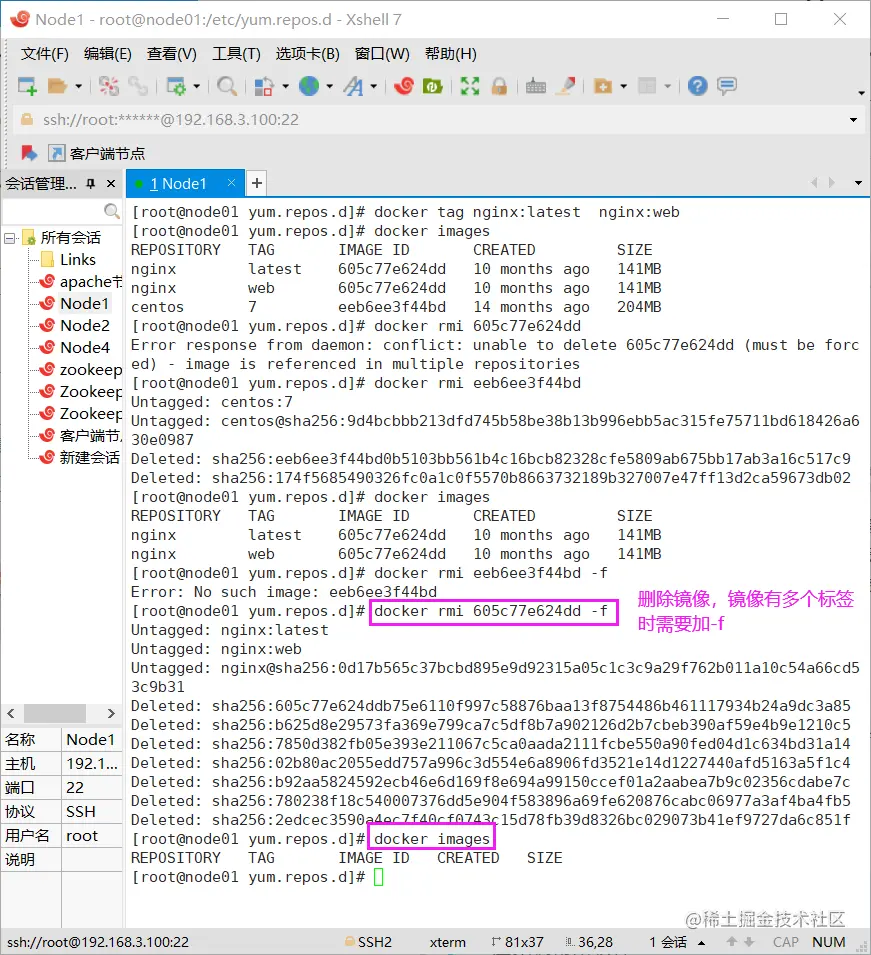Click the Help question mark icon
The height and width of the screenshot is (955, 871).
click(x=697, y=86)
